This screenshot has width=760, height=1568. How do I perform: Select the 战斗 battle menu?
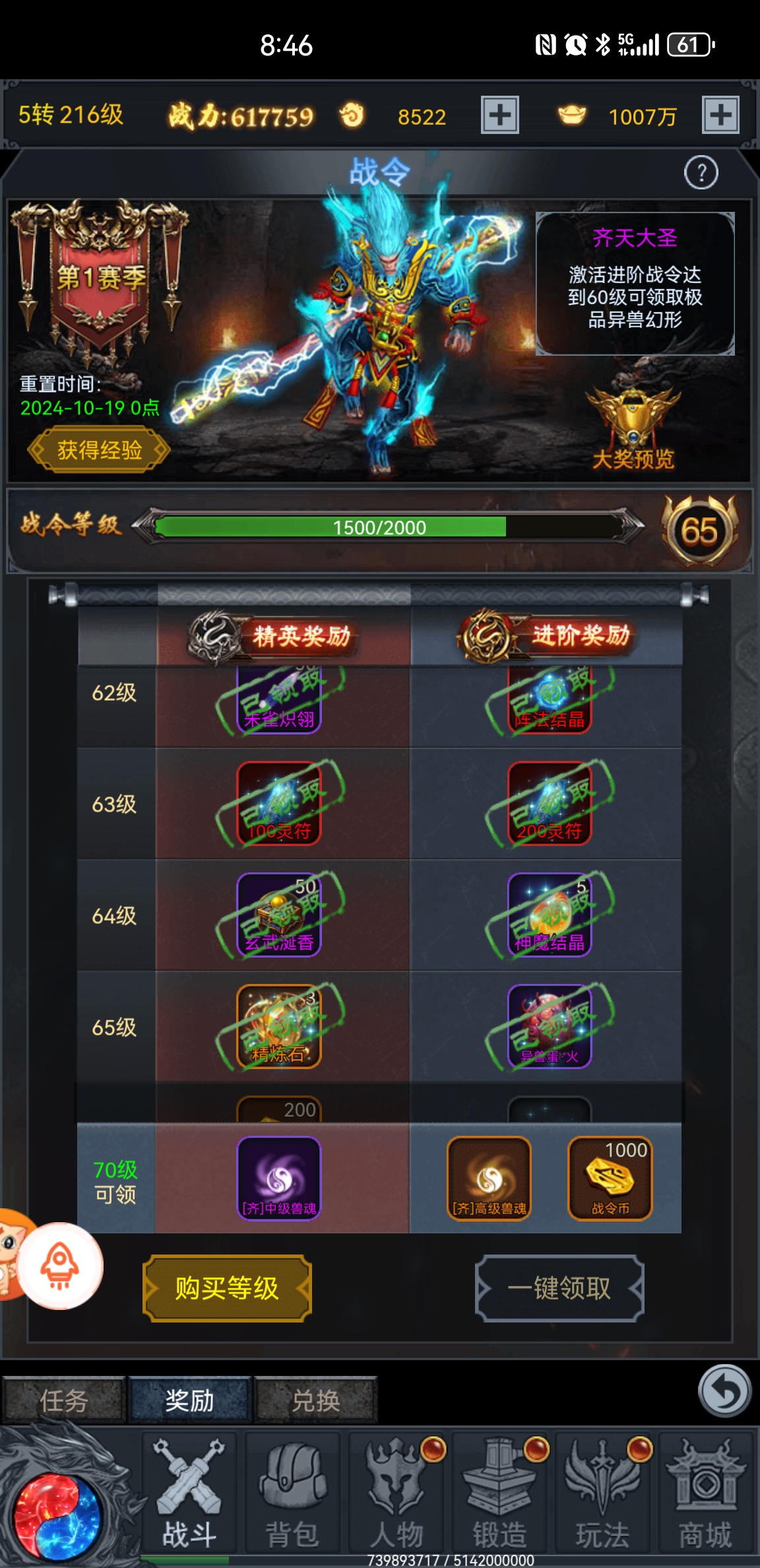(x=189, y=1494)
